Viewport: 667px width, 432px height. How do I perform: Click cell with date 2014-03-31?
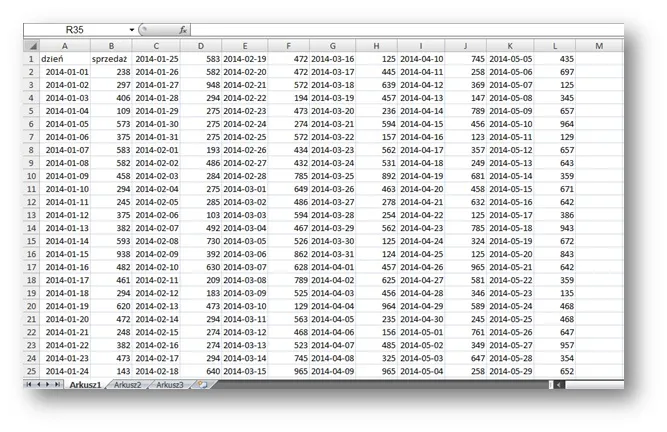coord(333,254)
